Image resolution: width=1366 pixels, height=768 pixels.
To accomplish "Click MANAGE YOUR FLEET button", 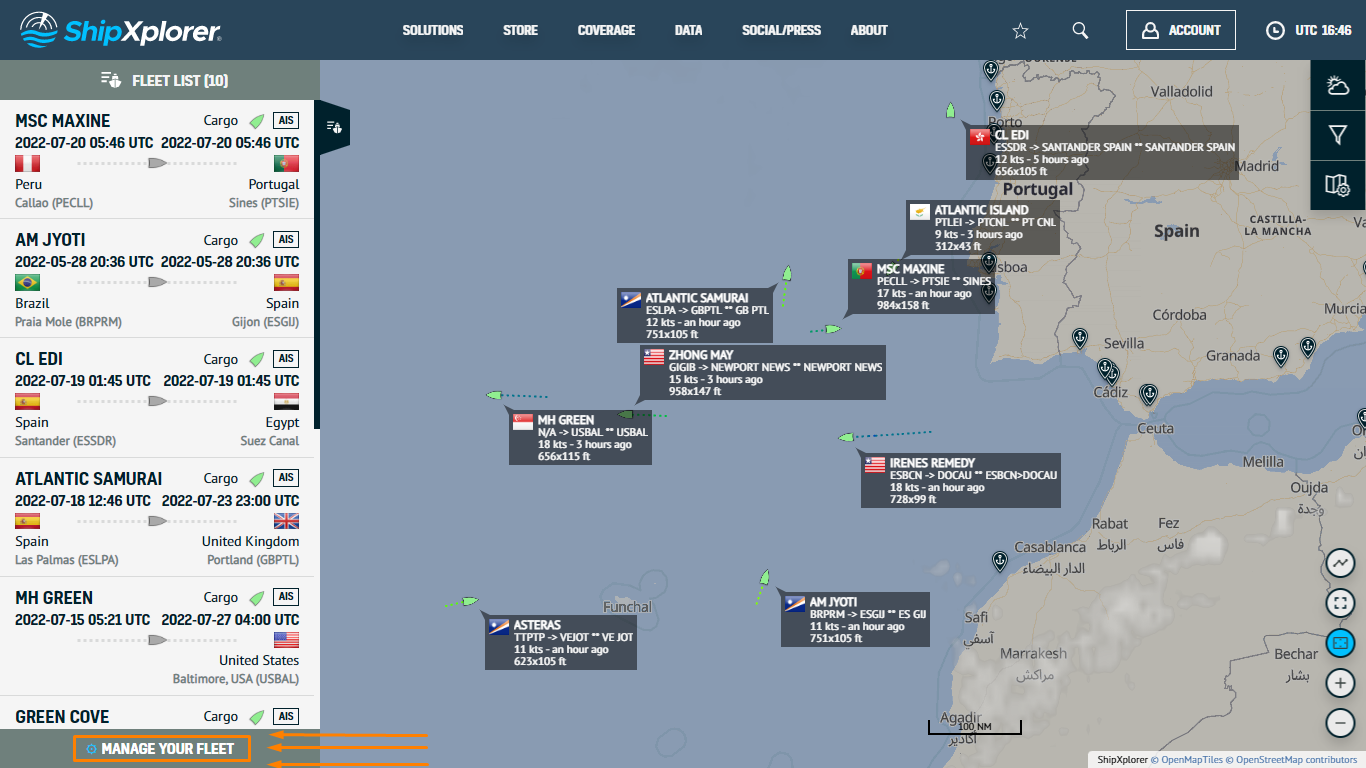I will [x=161, y=748].
